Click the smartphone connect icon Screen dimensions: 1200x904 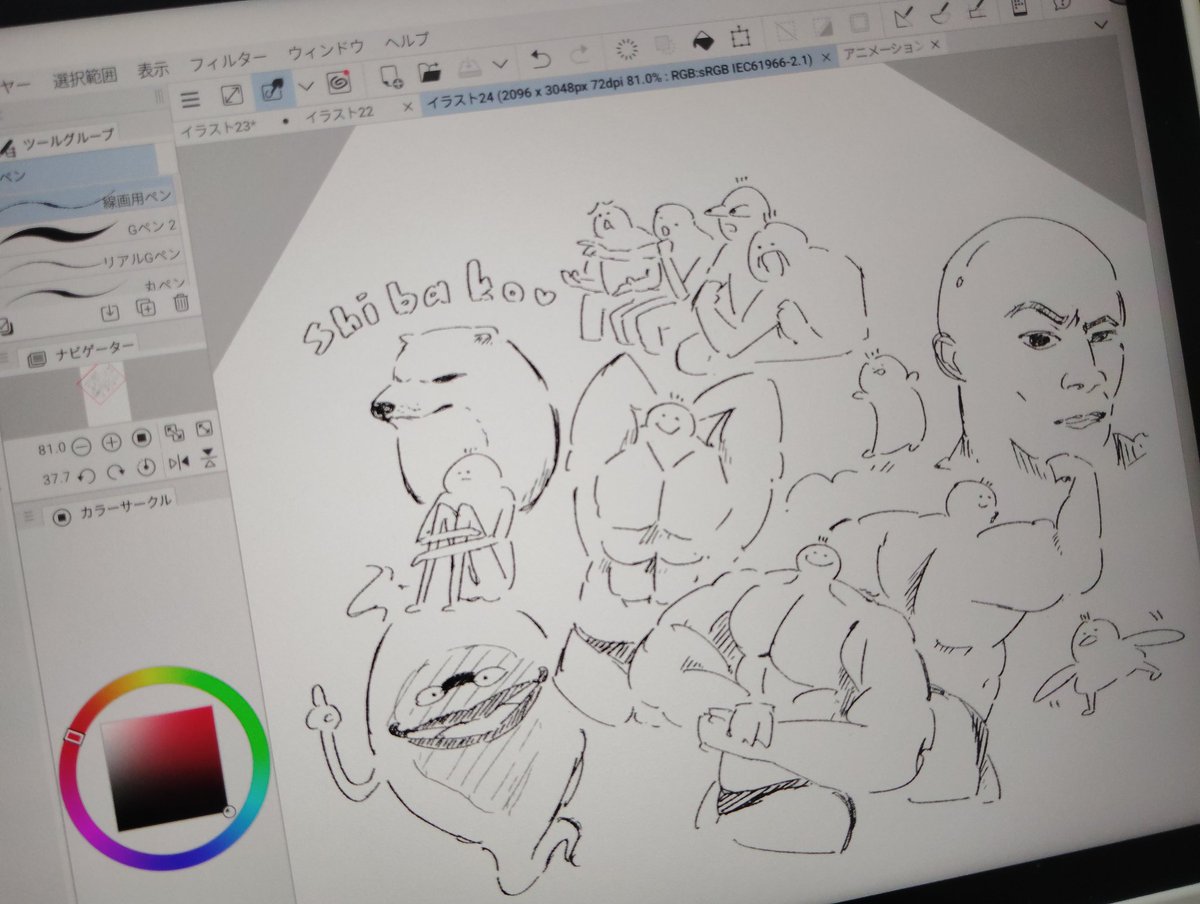pos(1020,6)
